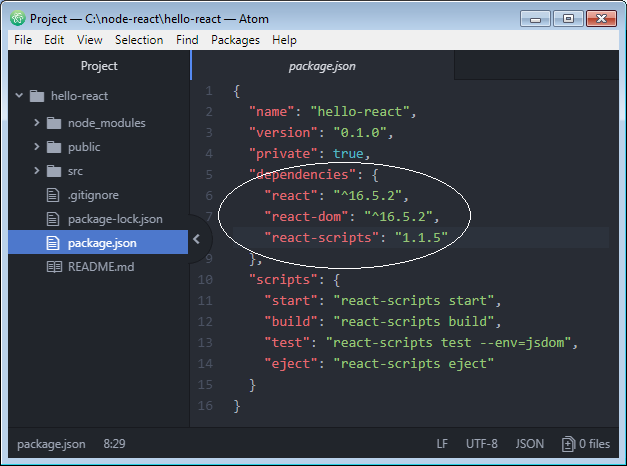
Task: Collapse the hello-react project folder
Action: [19, 96]
